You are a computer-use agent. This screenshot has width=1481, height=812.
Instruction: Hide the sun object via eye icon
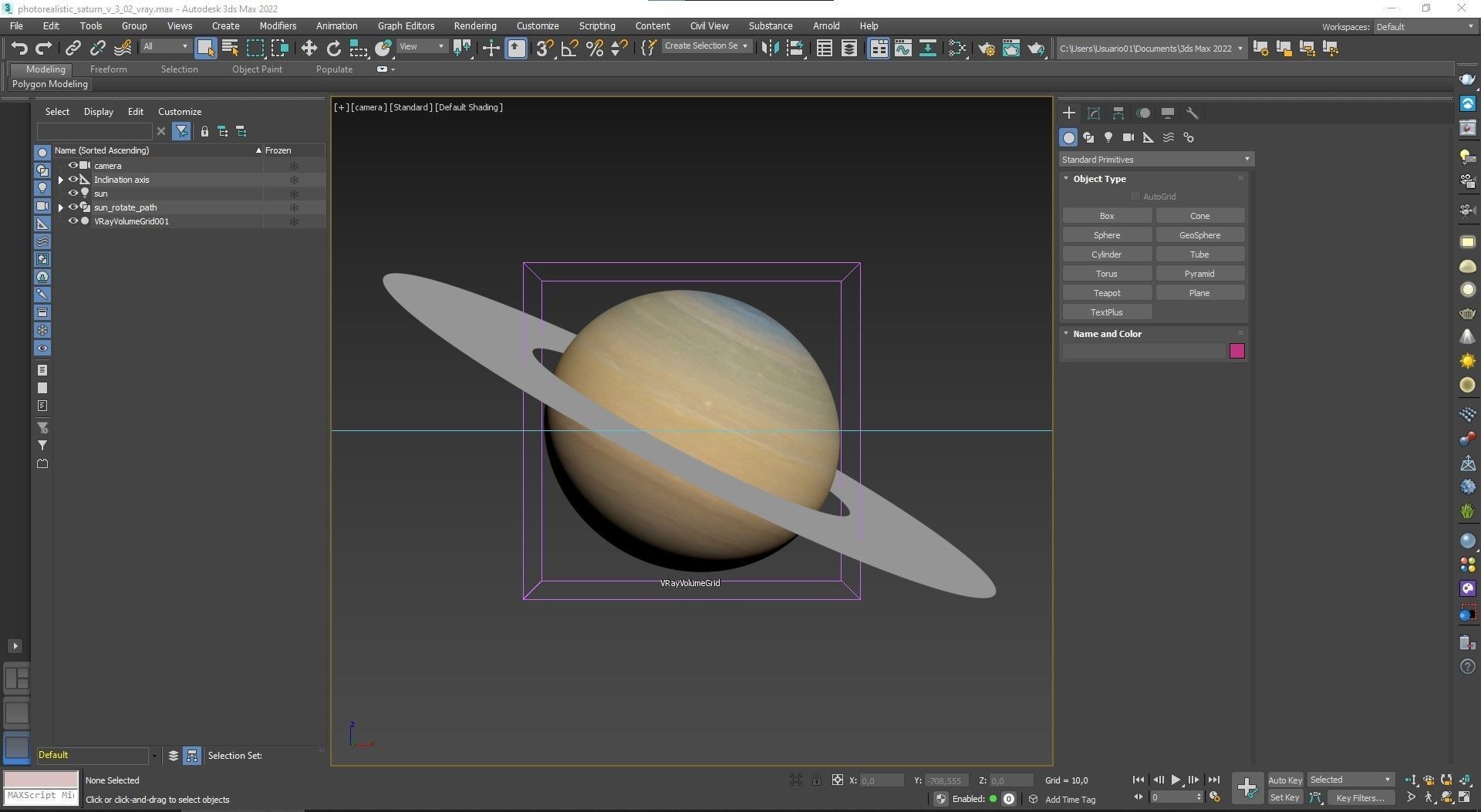[x=73, y=194]
